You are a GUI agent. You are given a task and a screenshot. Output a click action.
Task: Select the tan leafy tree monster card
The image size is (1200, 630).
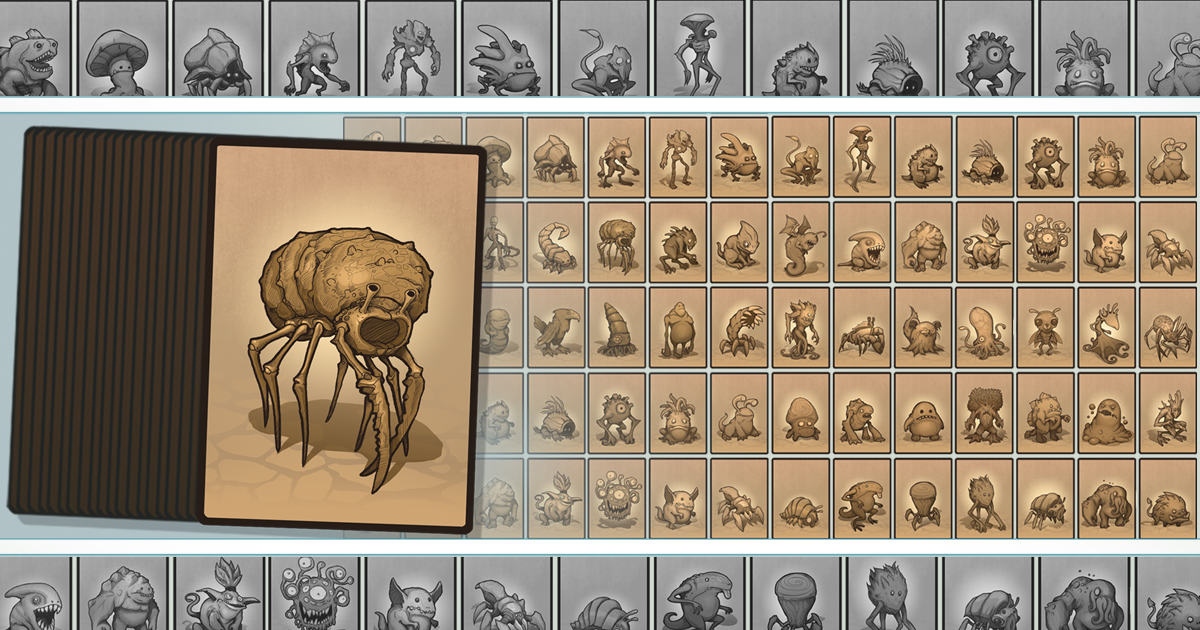985,412
